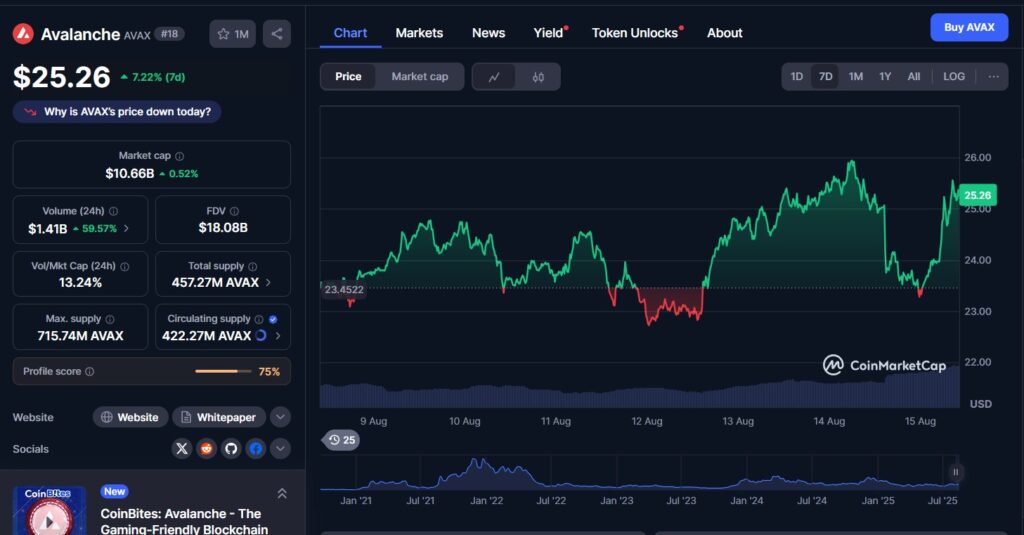This screenshot has height=535, width=1024.
Task: Switch to candlestick chart icon
Action: click(538, 77)
